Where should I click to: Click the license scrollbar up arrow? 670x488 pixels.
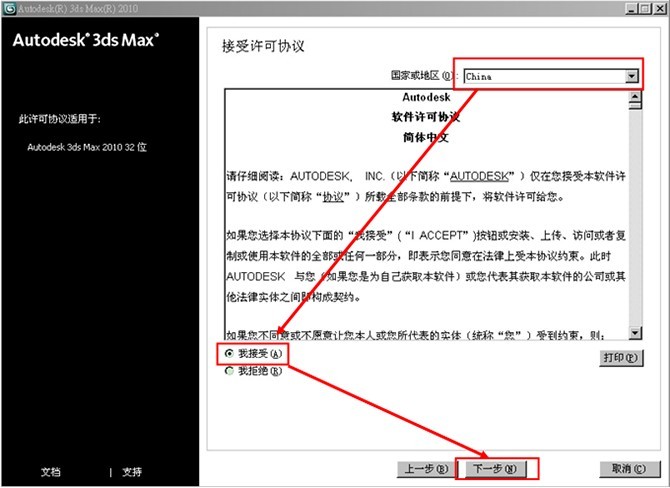[x=635, y=96]
